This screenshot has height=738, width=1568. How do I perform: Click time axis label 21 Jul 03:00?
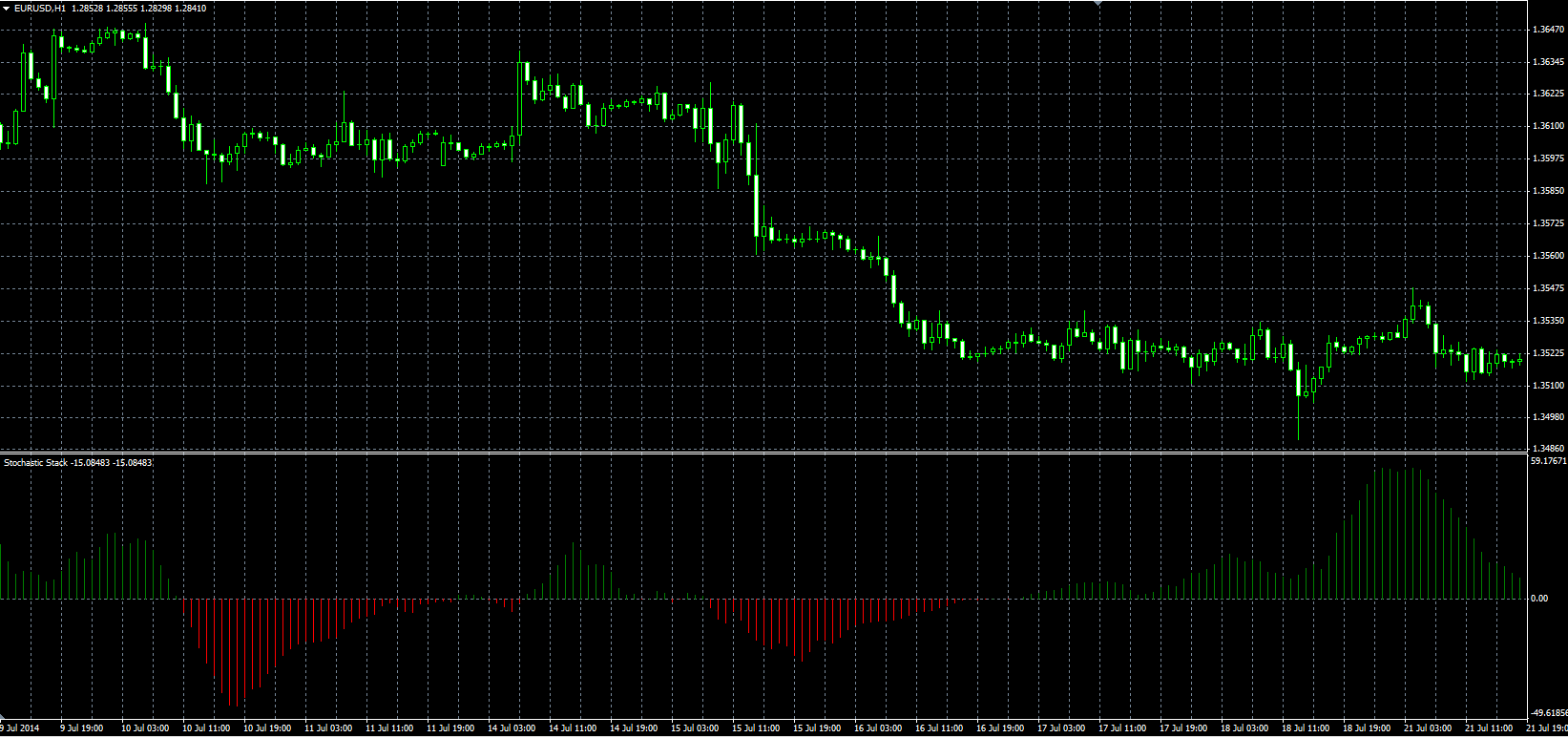coord(1428,728)
